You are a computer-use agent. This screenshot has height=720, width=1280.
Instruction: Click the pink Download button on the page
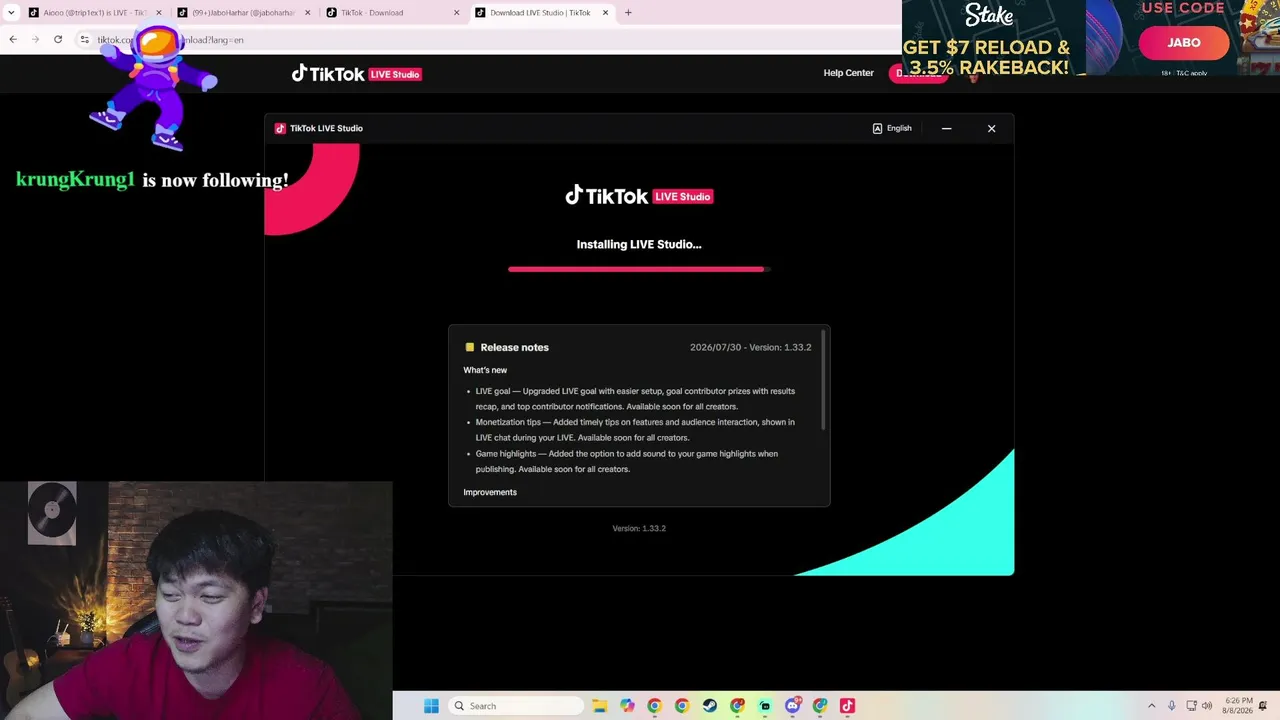click(918, 73)
